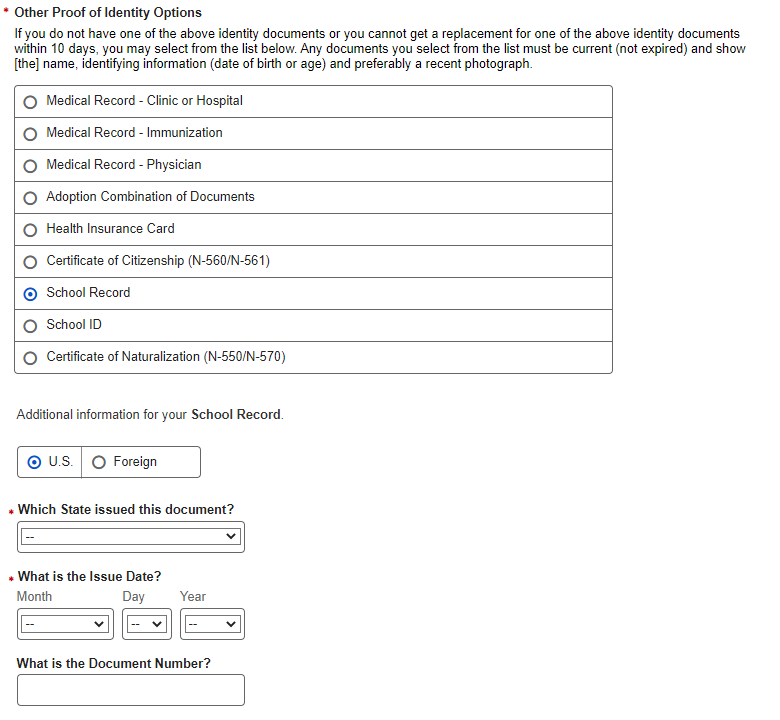
Task: Click the School ID label text
Action: click(x=74, y=325)
